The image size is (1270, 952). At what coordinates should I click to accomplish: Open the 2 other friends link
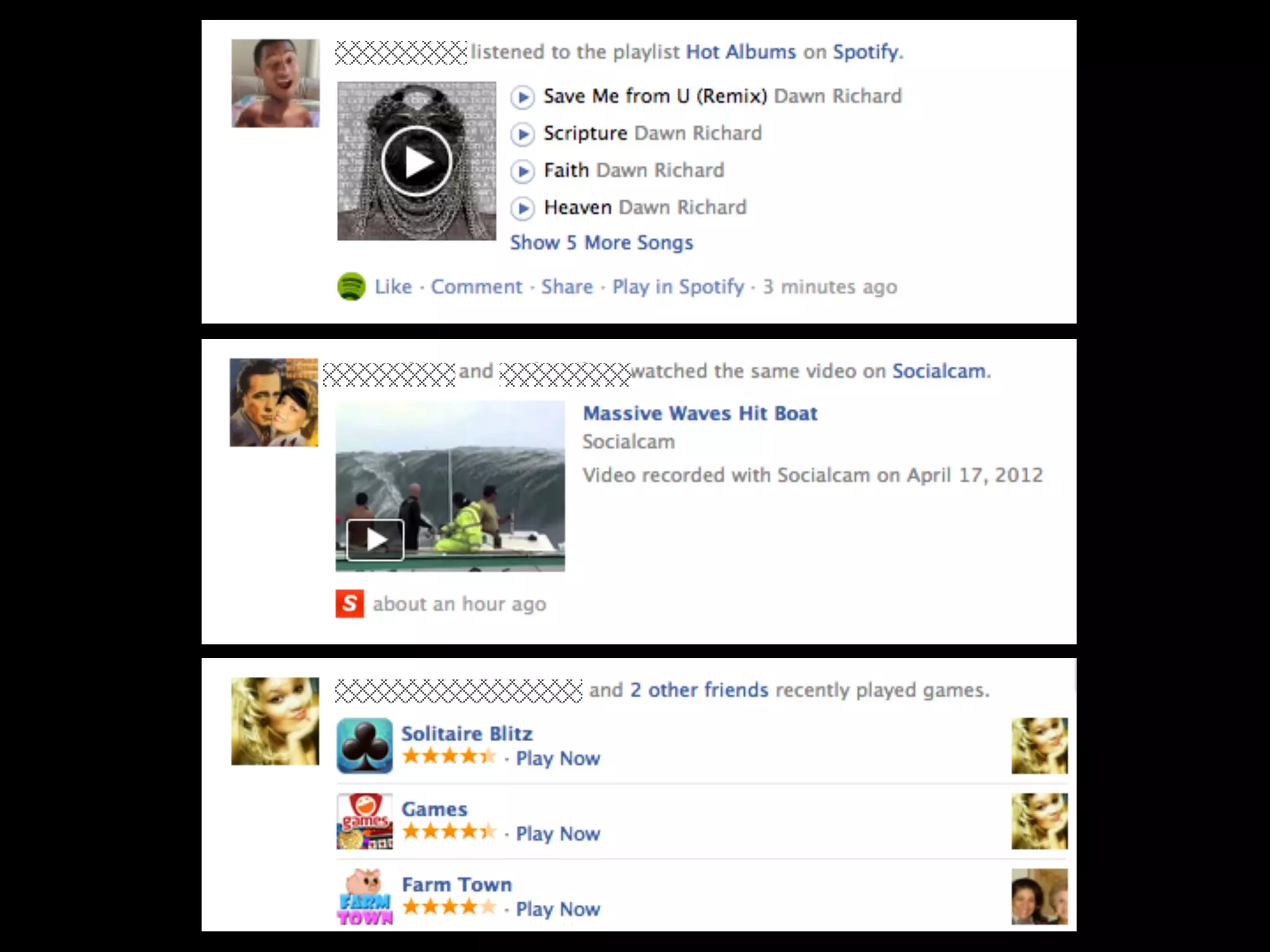pos(699,690)
